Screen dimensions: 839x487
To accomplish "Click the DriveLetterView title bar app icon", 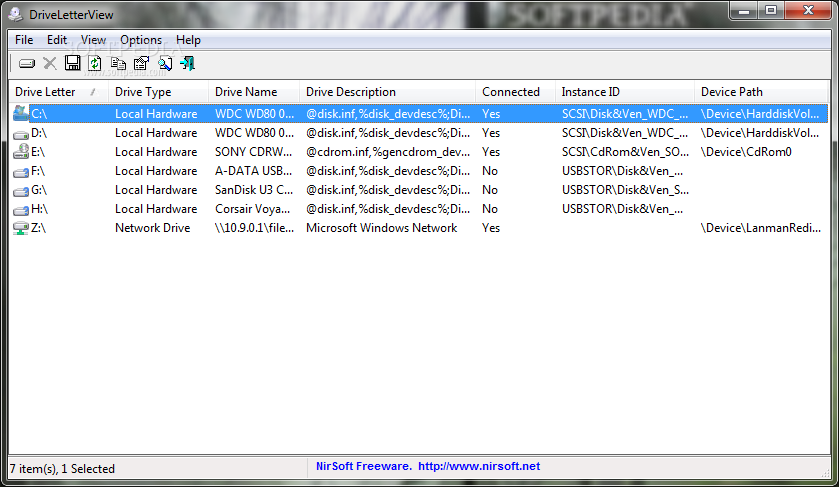I will click(x=16, y=14).
